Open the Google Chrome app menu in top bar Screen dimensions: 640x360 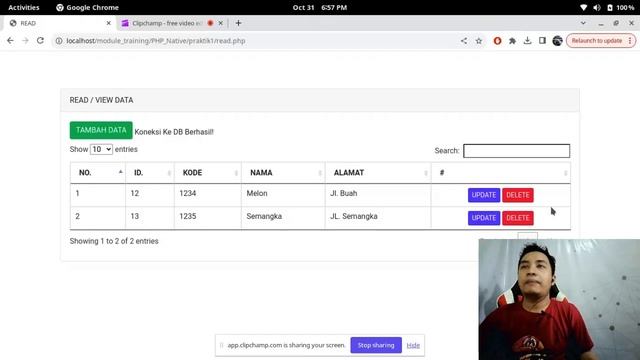[x=87, y=7]
